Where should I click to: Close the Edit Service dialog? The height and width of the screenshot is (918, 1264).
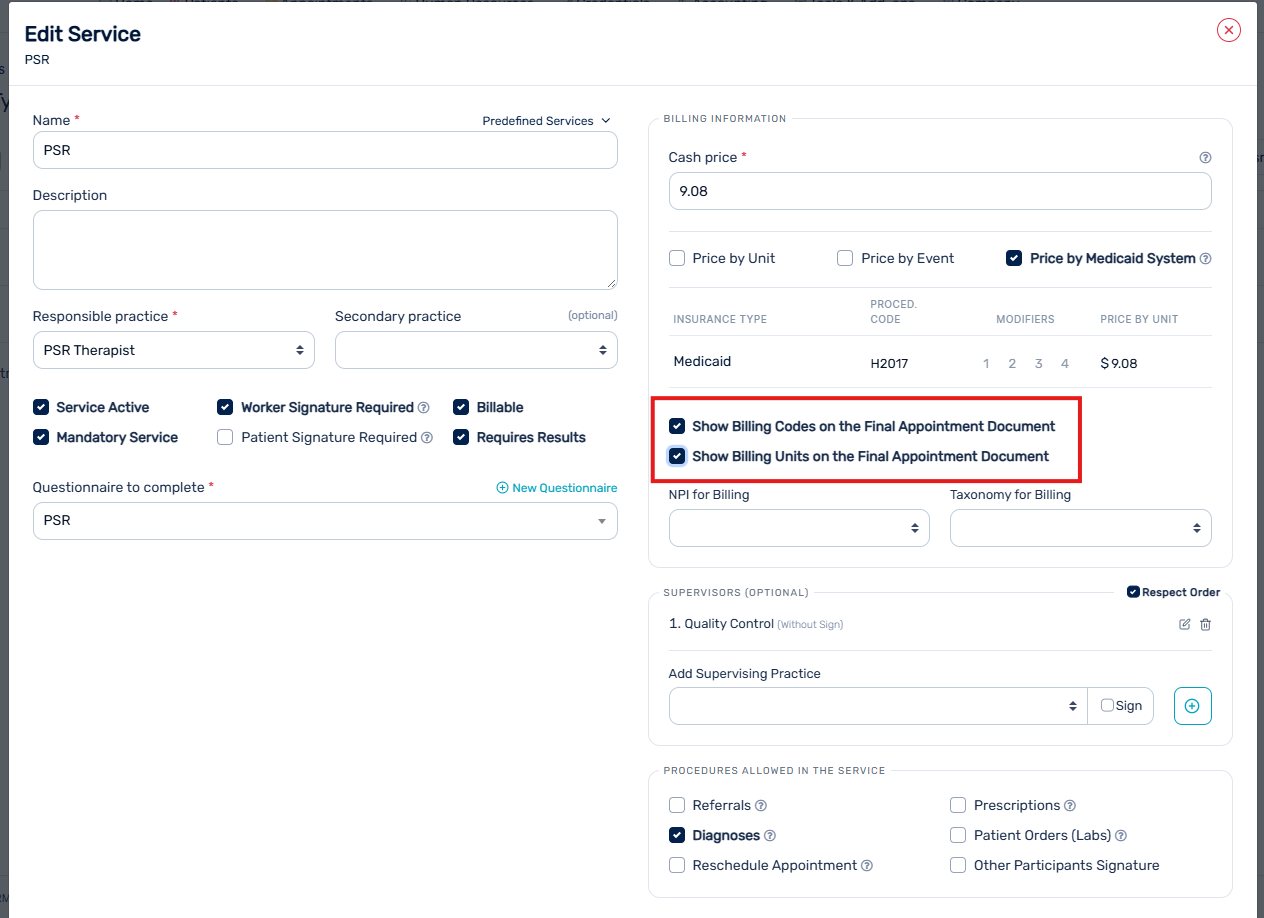pyautogui.click(x=1229, y=30)
